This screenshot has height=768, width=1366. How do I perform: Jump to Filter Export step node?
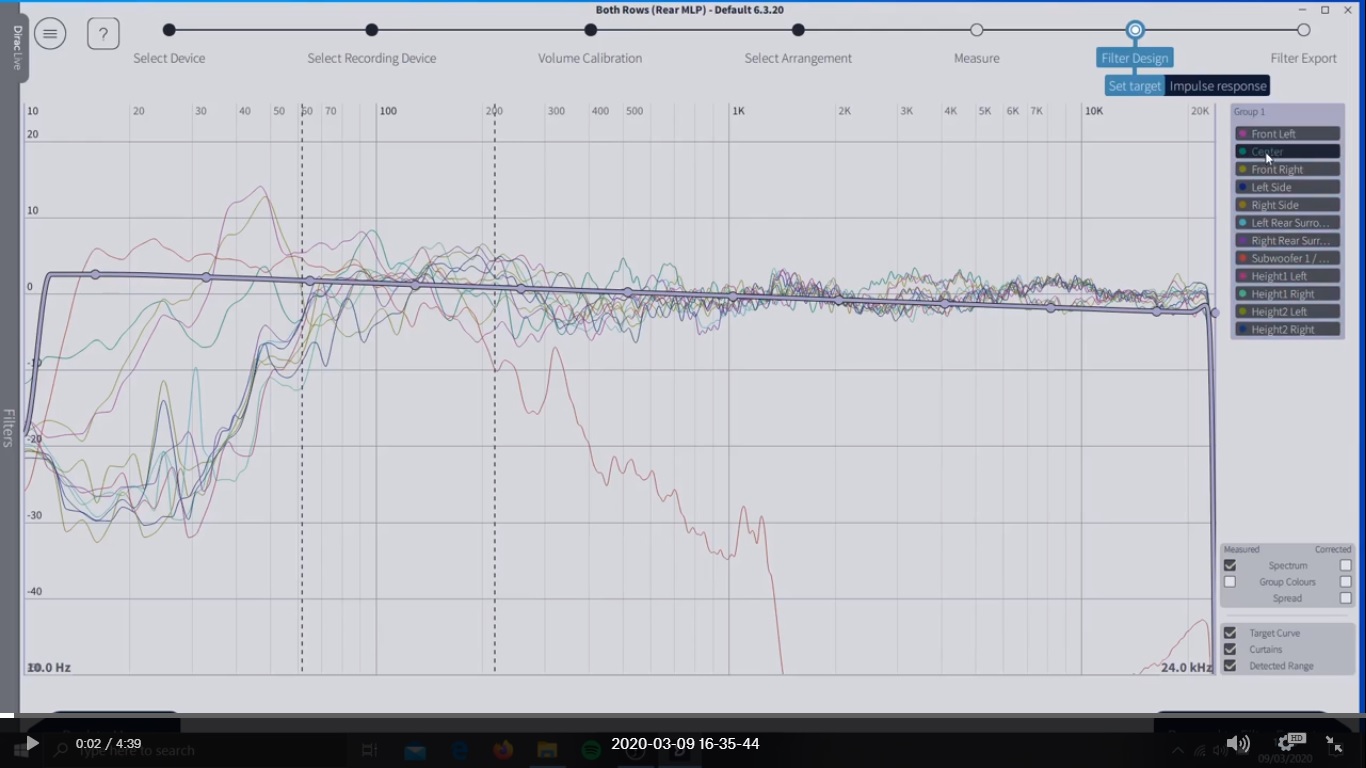(x=1303, y=30)
